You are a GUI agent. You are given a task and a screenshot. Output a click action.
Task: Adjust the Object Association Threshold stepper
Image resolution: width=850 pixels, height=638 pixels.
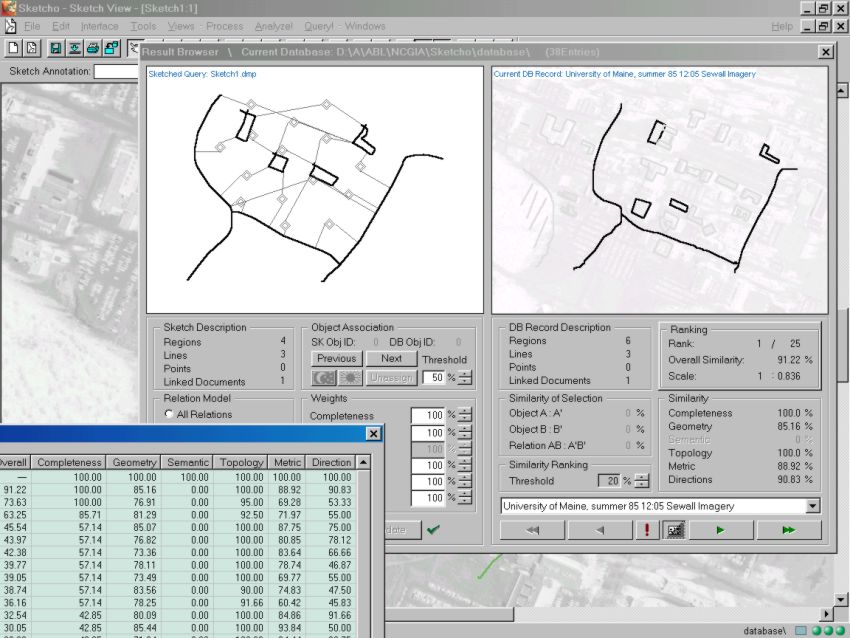click(x=464, y=377)
